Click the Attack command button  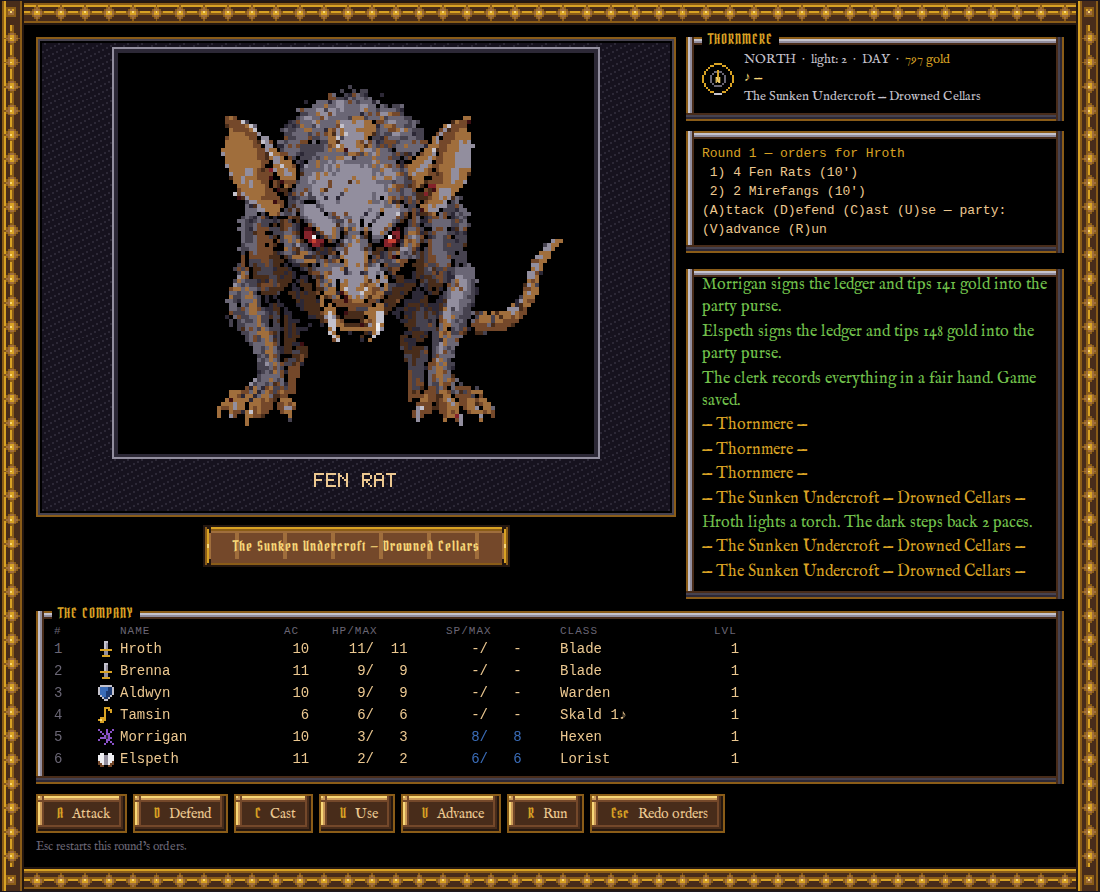click(x=81, y=813)
